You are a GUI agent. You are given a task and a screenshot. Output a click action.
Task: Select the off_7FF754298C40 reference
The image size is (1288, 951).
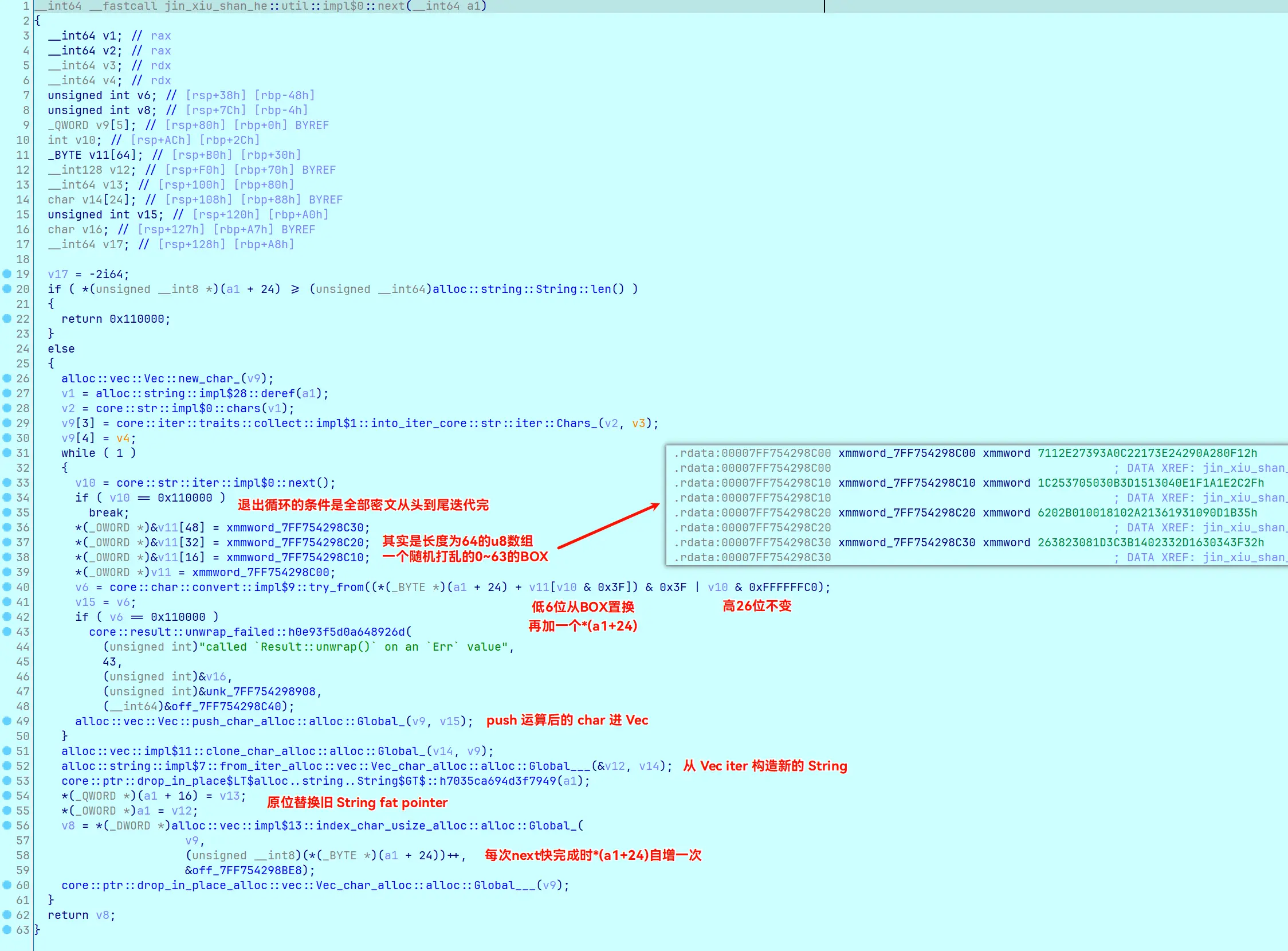(228, 706)
